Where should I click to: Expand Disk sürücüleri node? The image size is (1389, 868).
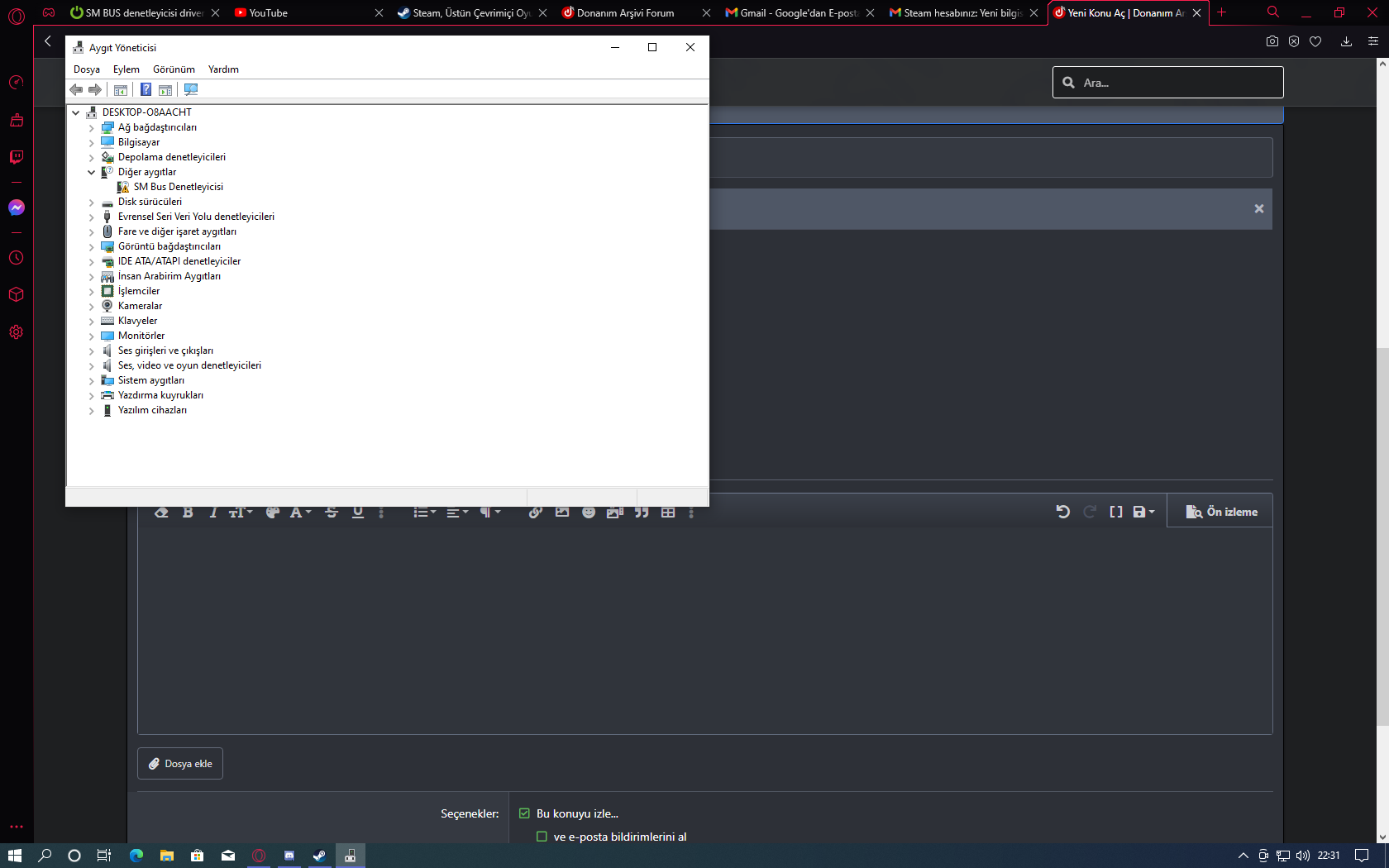click(91, 203)
